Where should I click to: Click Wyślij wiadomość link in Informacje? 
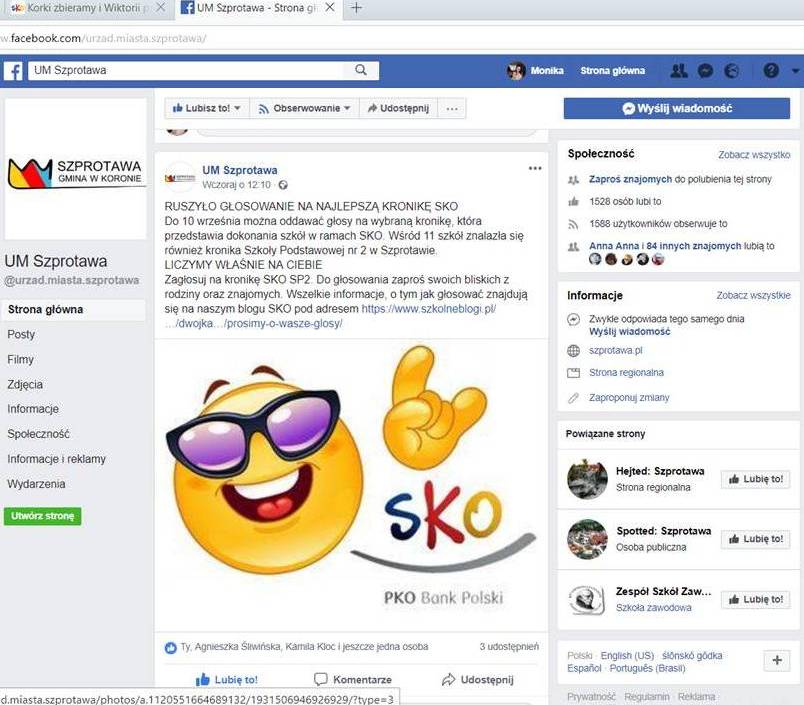[x=630, y=332]
